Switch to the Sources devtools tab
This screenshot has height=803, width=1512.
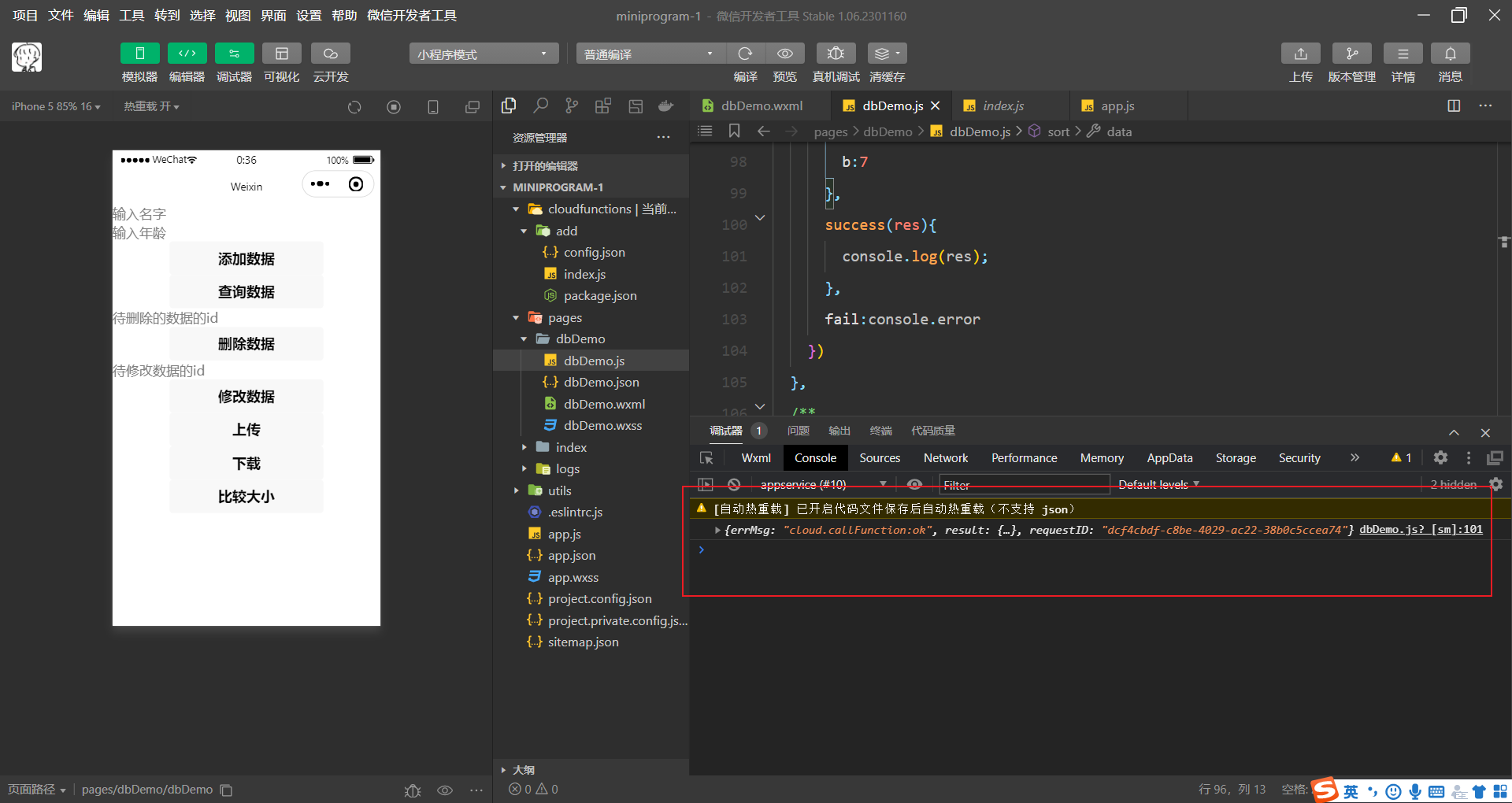[880, 458]
